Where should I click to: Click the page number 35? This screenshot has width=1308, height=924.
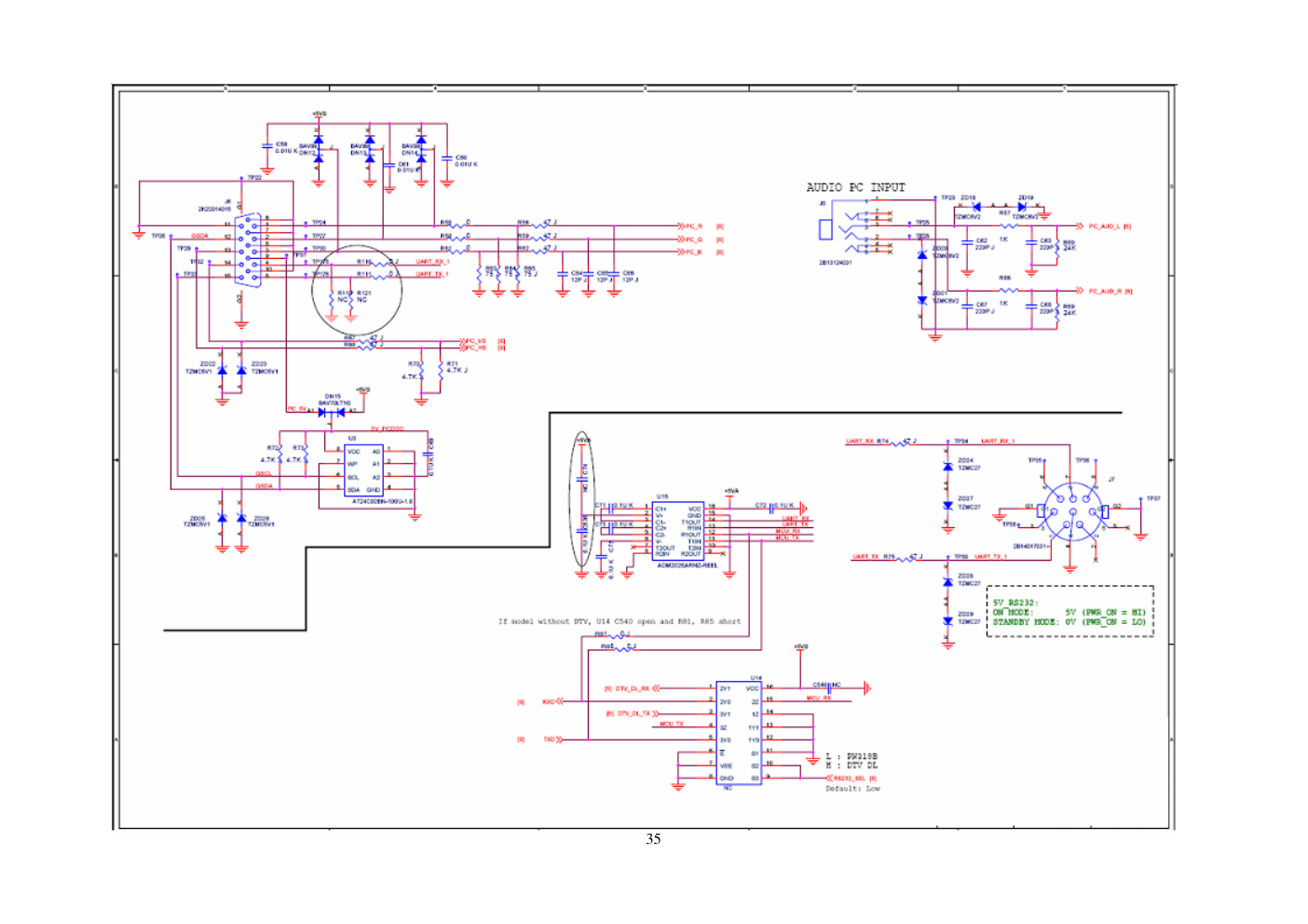click(653, 839)
